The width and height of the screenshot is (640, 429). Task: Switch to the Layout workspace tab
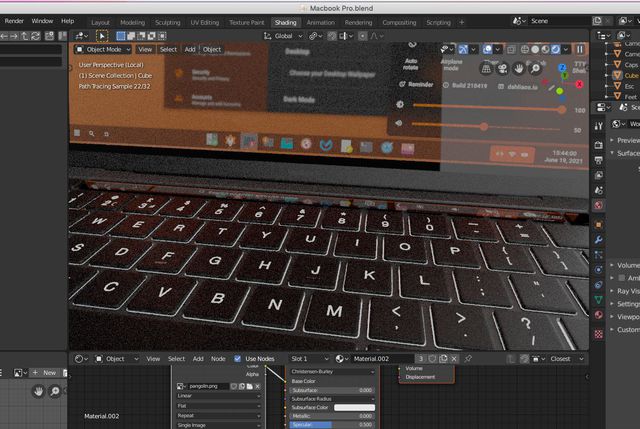point(100,22)
